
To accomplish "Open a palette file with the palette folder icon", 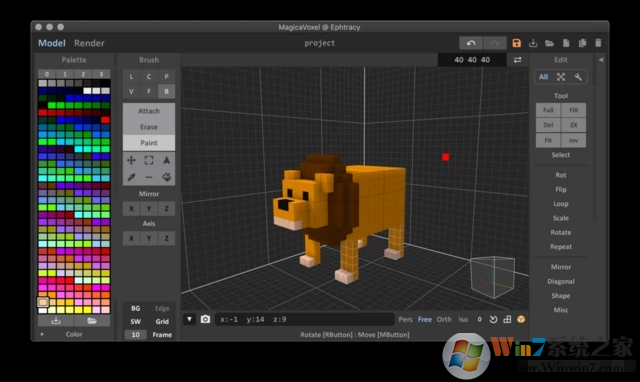I will (x=92, y=321).
